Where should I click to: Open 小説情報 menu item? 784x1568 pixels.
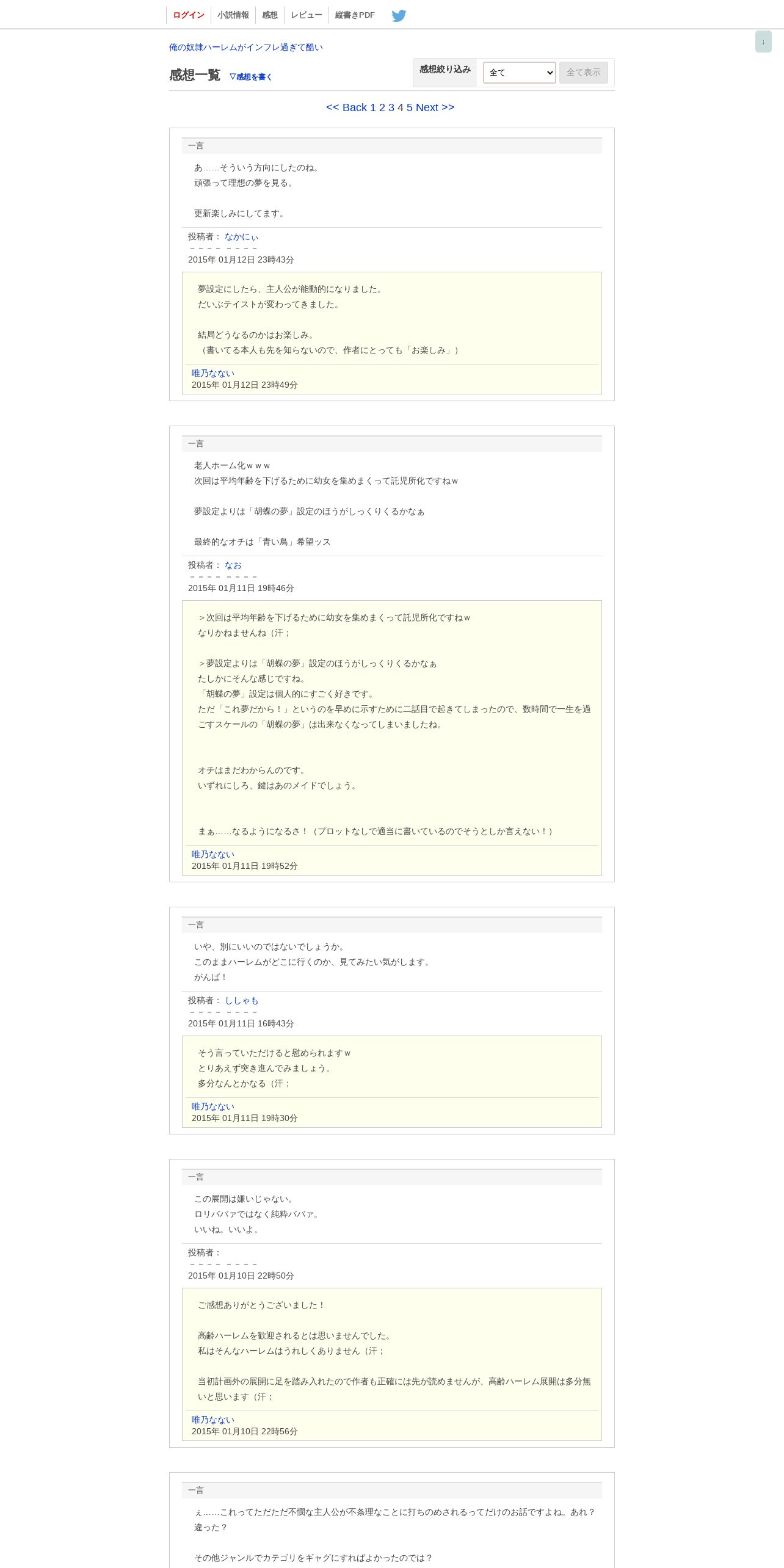coord(233,15)
